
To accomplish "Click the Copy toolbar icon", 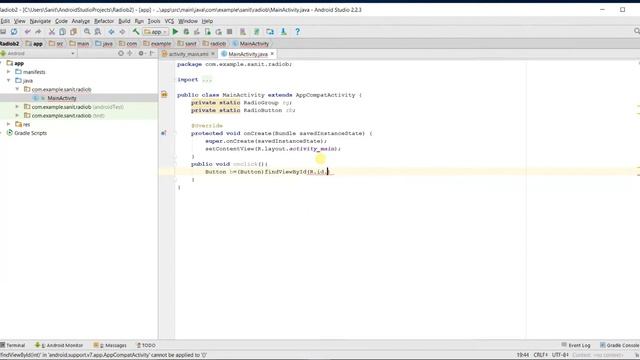I will pyautogui.click(x=62, y=31).
